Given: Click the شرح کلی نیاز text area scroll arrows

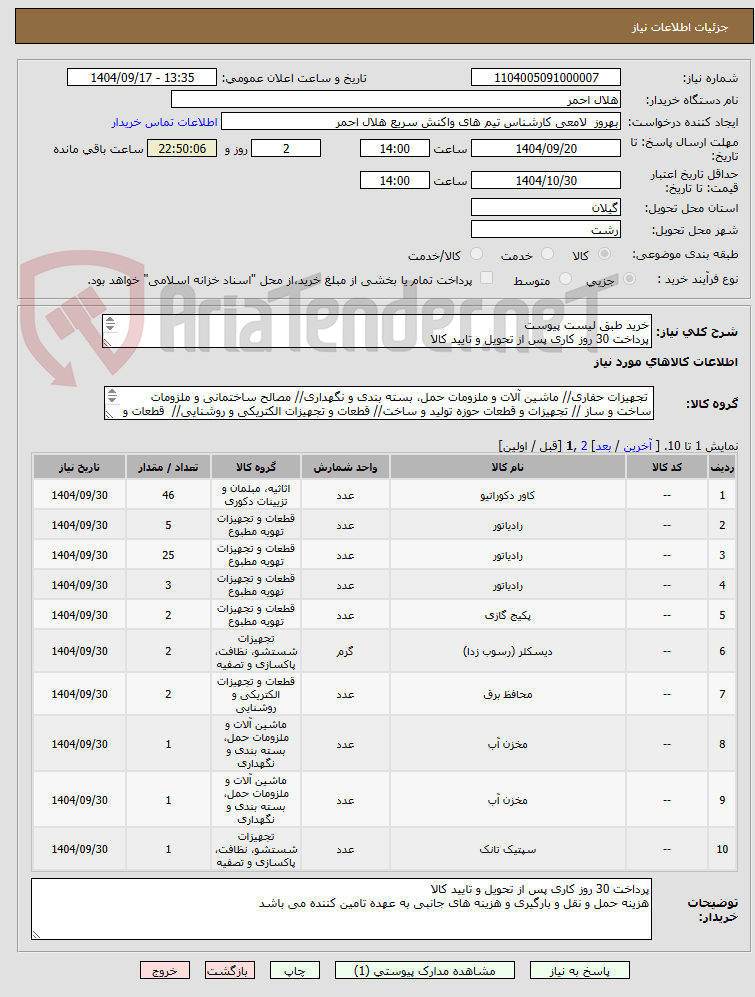Looking at the screenshot, I should 111,324.
